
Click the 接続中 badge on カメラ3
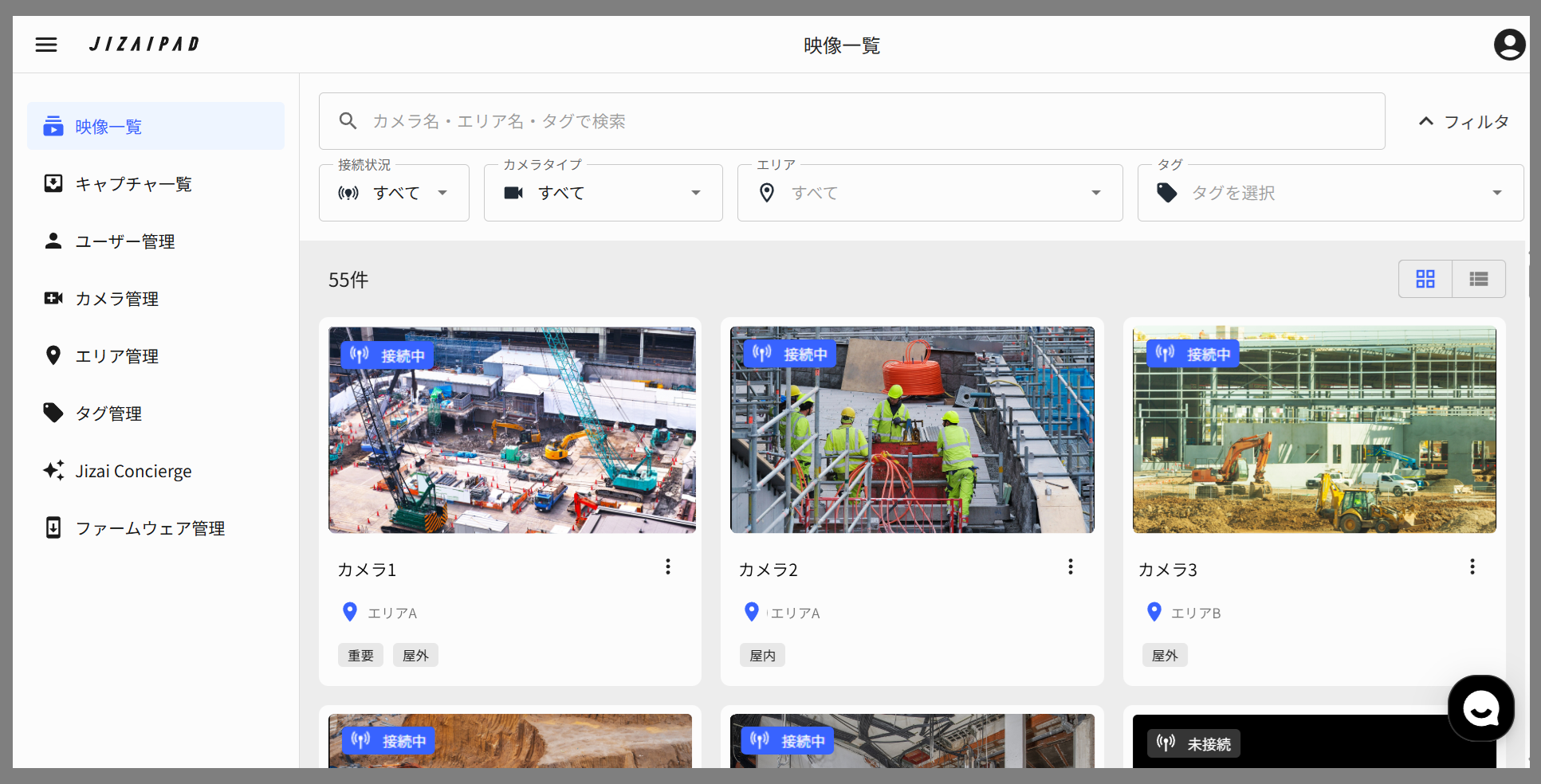(1193, 354)
